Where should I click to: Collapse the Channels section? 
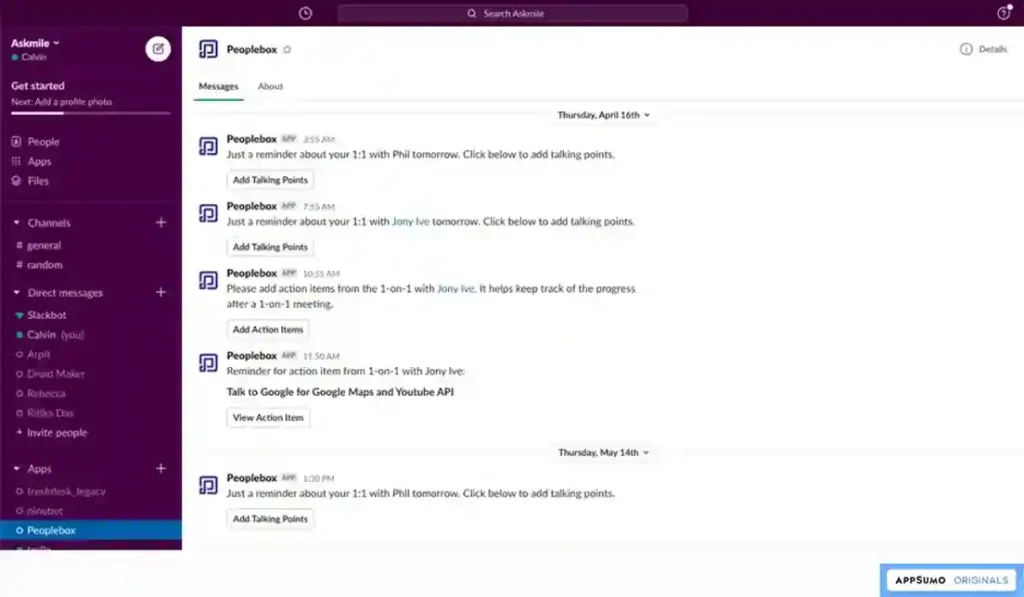point(16,223)
